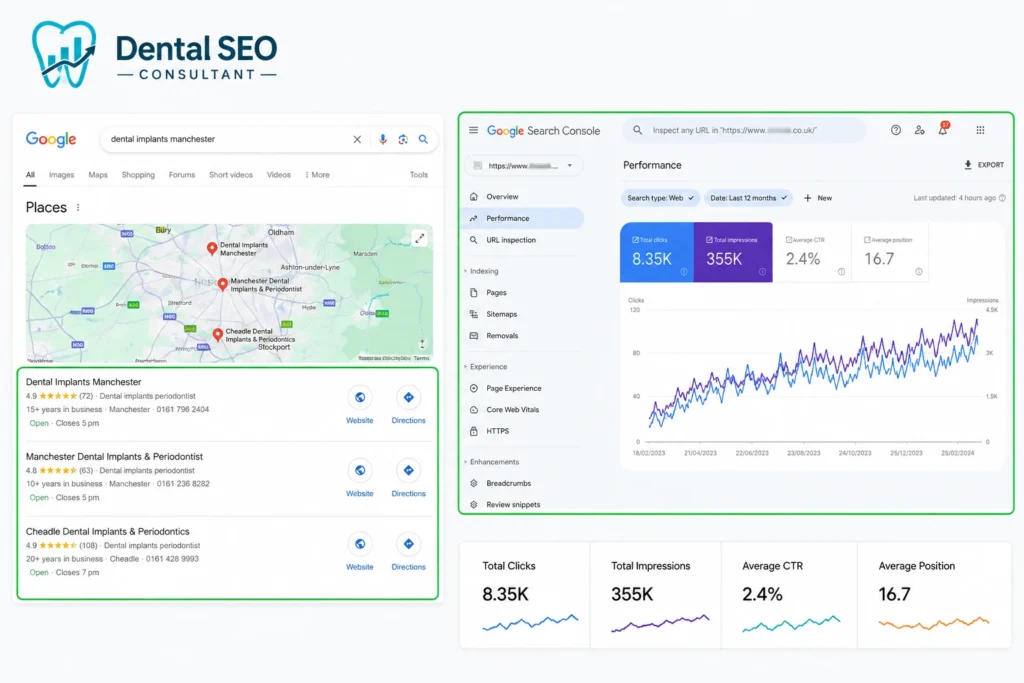Click the Total Clicks 8.35K summary card

(x=525, y=595)
